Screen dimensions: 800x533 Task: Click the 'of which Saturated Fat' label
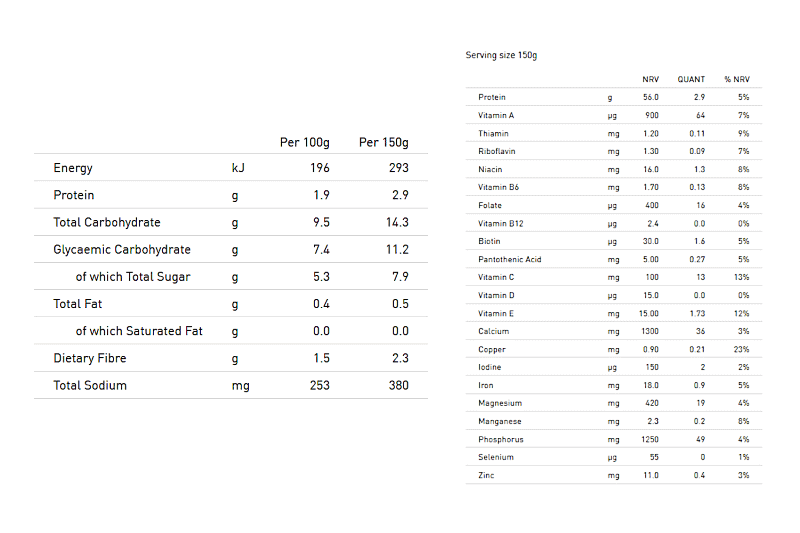pyautogui.click(x=139, y=331)
